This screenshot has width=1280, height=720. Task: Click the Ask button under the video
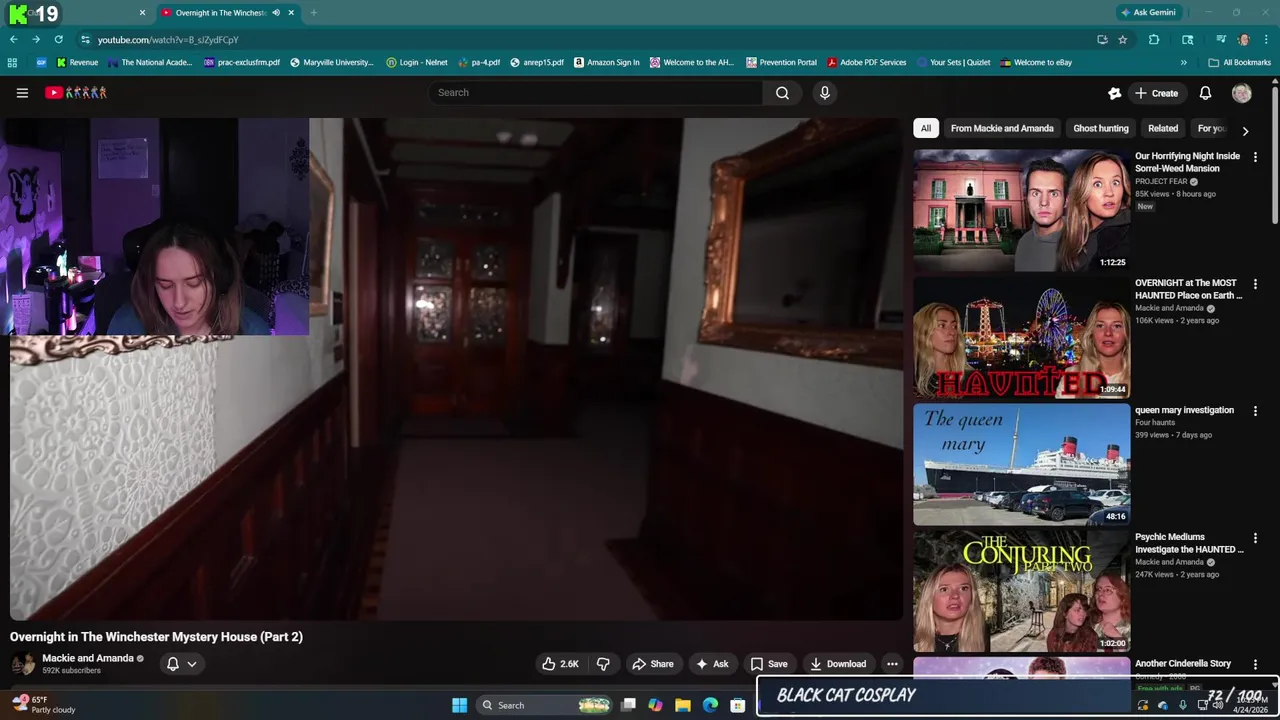click(x=712, y=664)
